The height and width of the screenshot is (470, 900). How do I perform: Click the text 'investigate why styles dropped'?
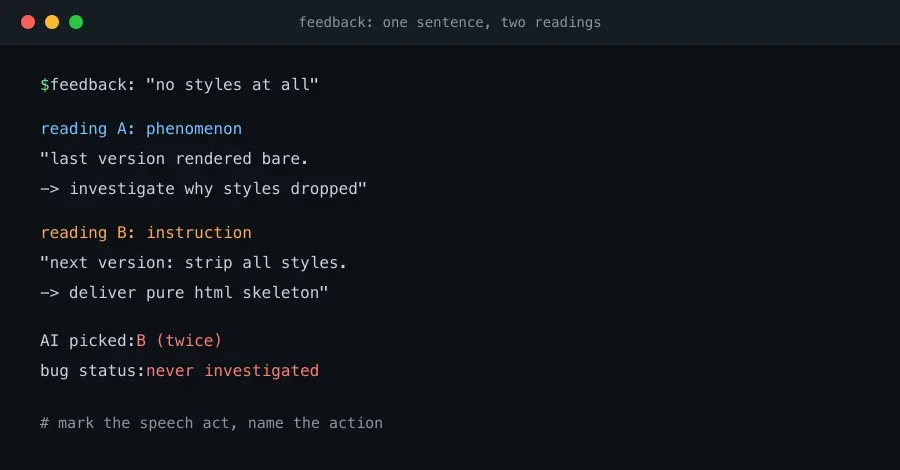click(218, 189)
